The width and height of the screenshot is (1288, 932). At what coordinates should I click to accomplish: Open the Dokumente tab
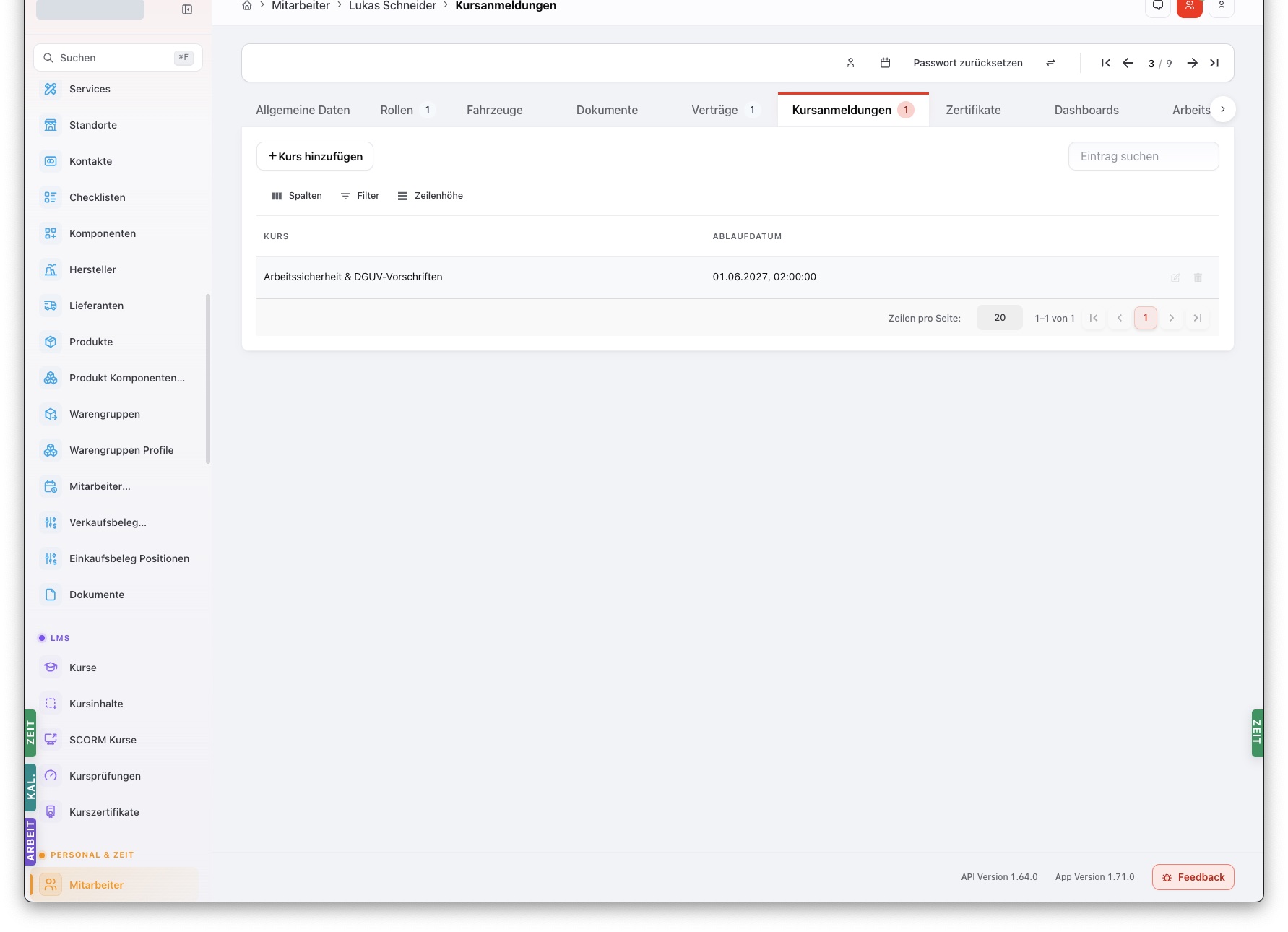(607, 110)
